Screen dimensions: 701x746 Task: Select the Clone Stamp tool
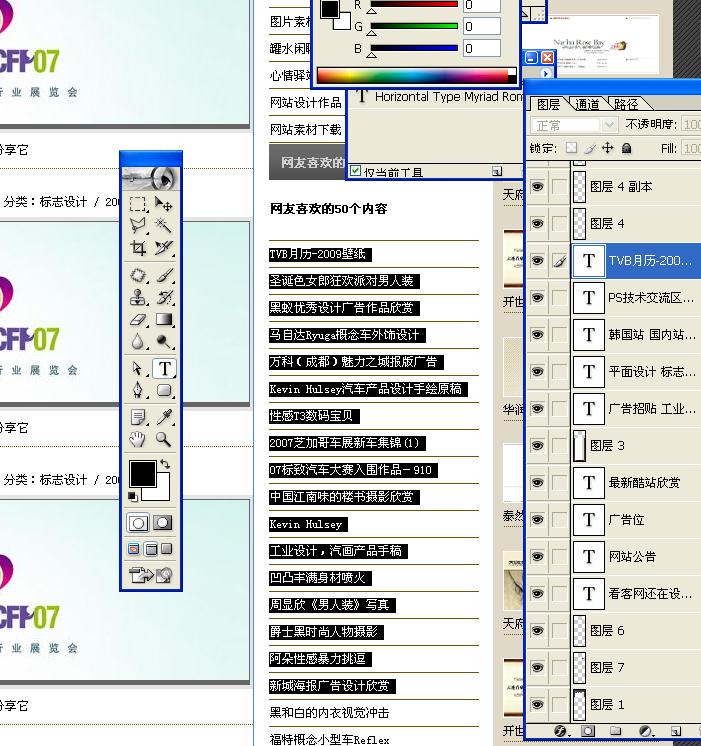click(x=138, y=297)
